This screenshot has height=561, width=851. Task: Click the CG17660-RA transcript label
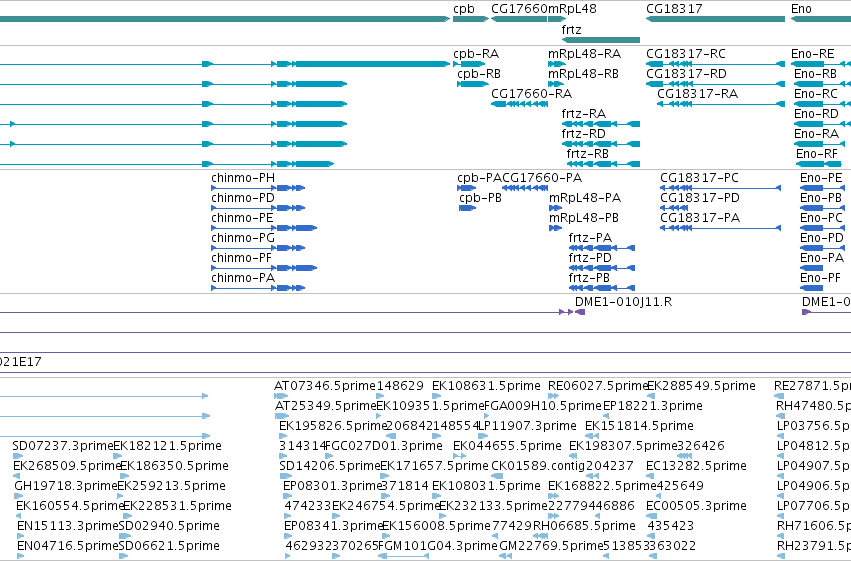531,94
